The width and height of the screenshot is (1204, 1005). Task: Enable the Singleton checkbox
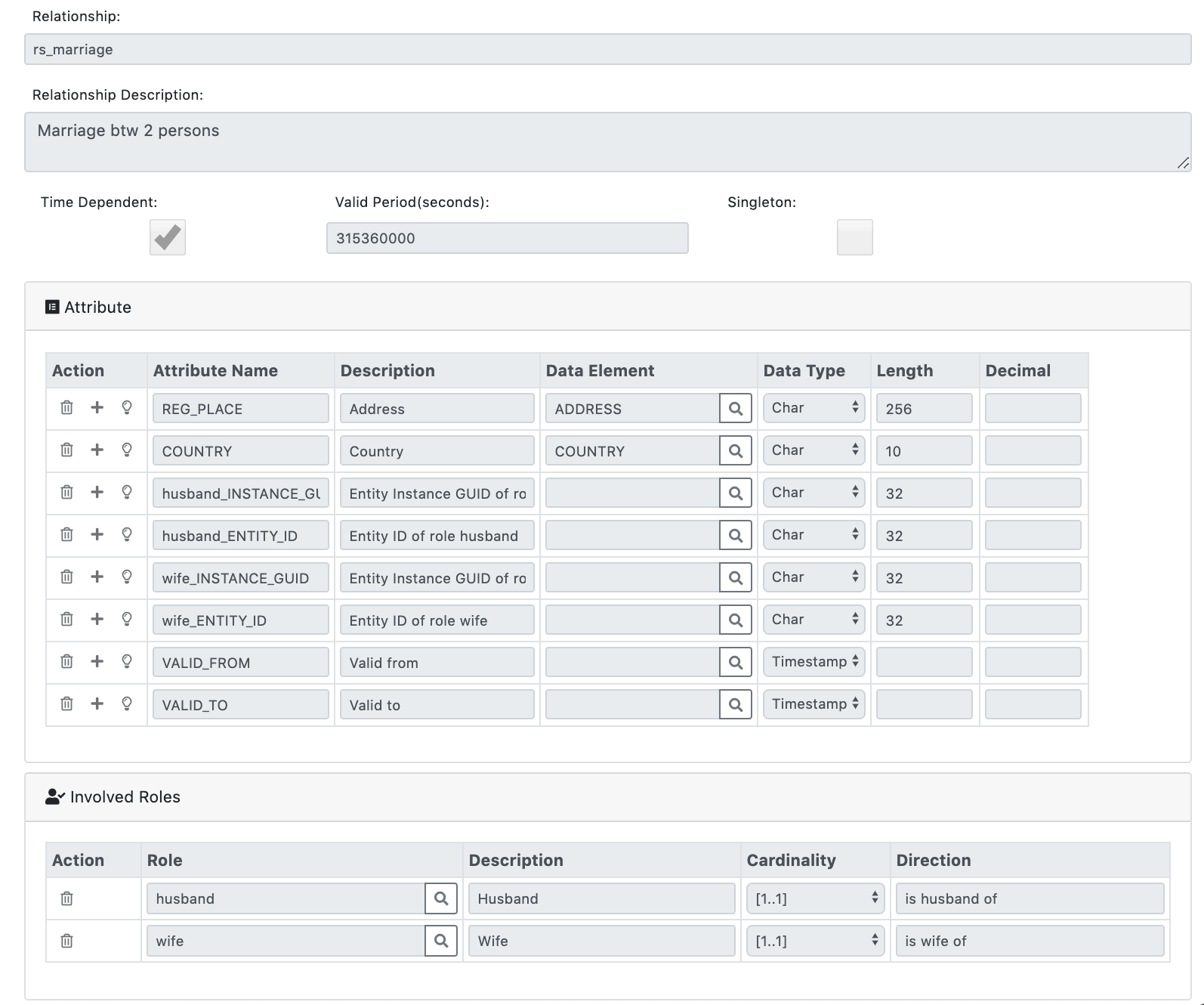tap(854, 237)
